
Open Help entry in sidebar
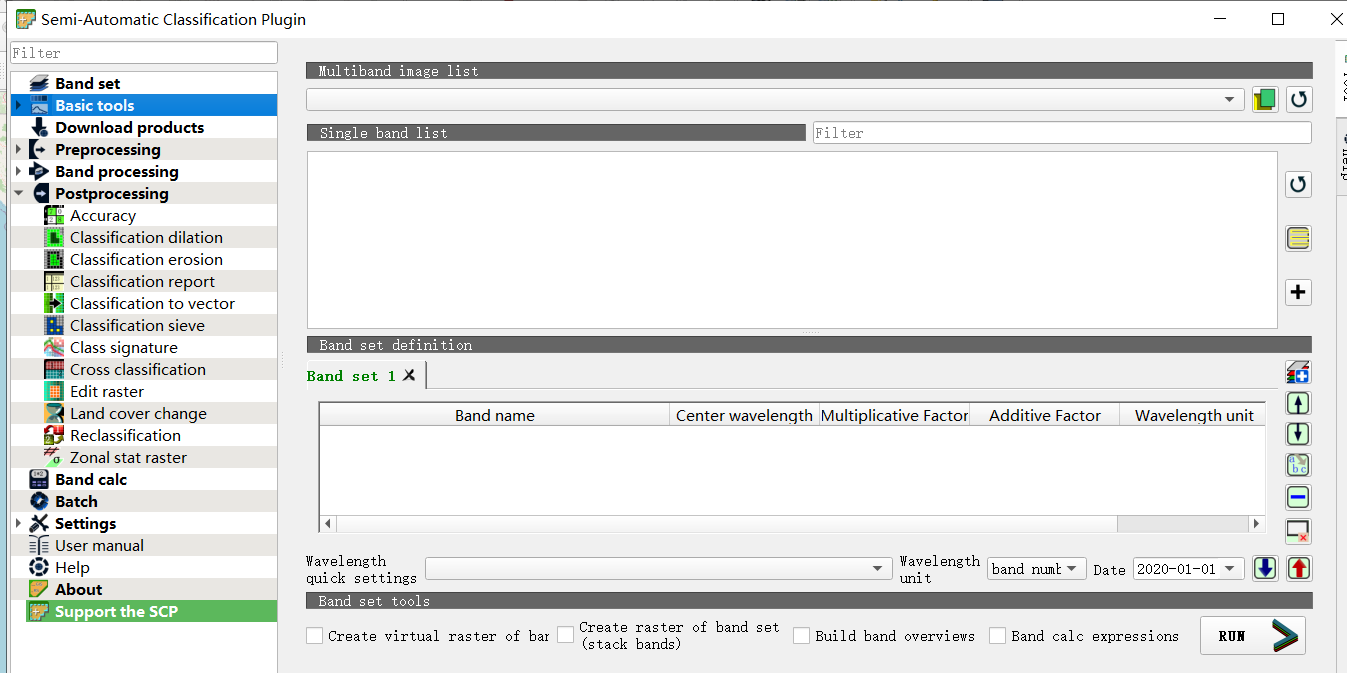tap(72, 567)
